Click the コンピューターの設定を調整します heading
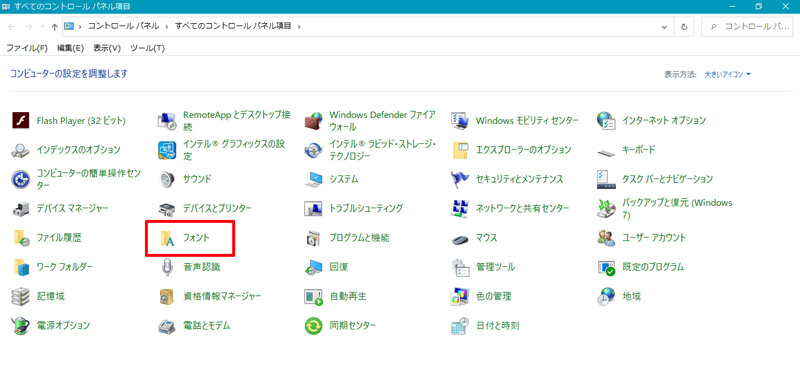The image size is (800, 369). [69, 74]
